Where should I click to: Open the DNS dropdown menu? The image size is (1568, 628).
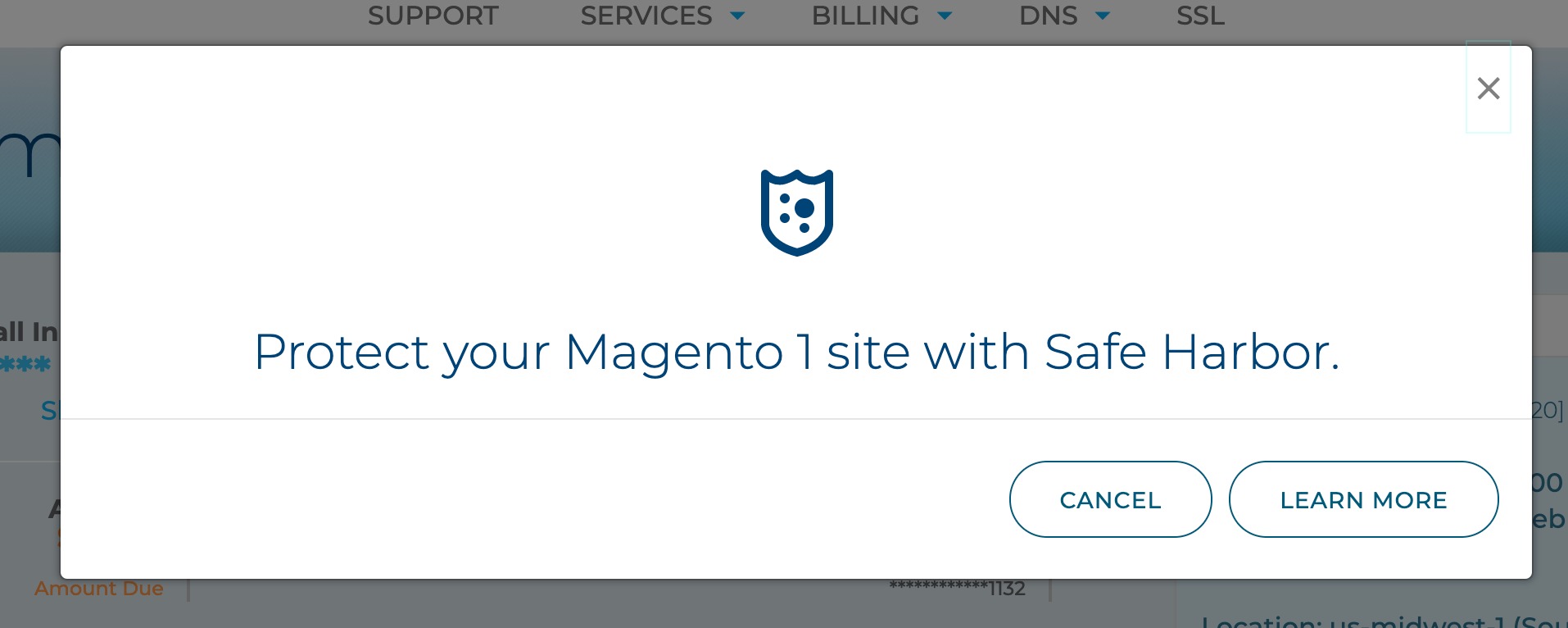[1048, 15]
